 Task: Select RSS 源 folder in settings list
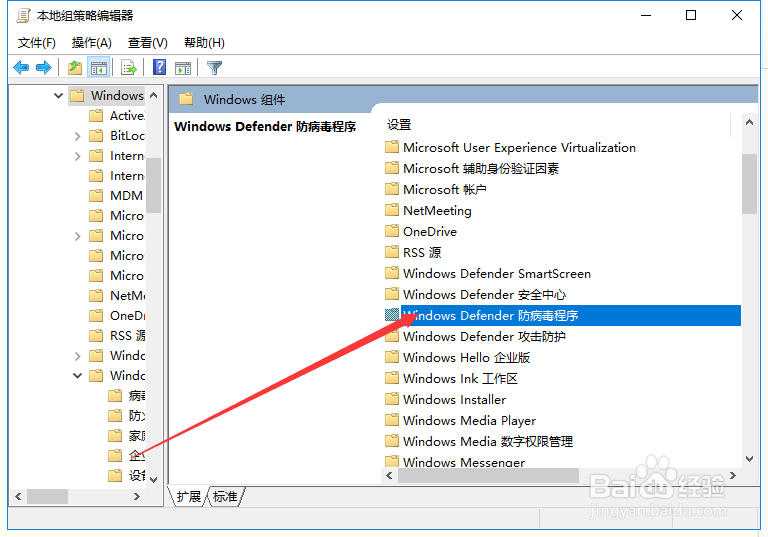click(x=413, y=252)
